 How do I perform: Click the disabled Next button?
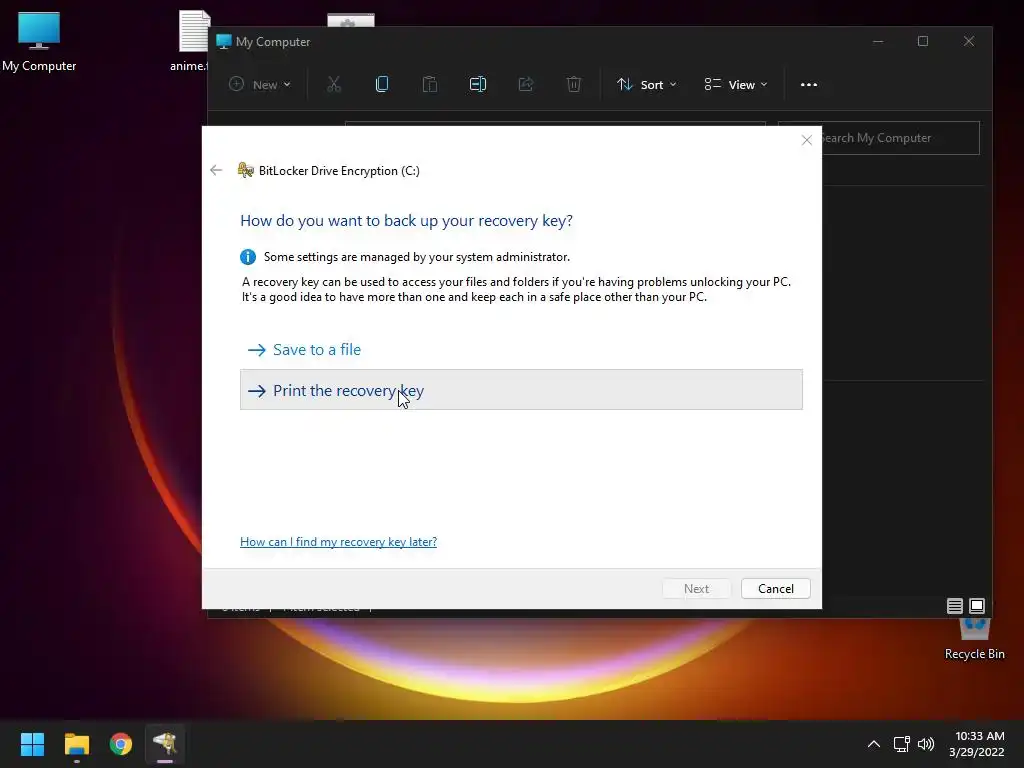[x=696, y=588]
